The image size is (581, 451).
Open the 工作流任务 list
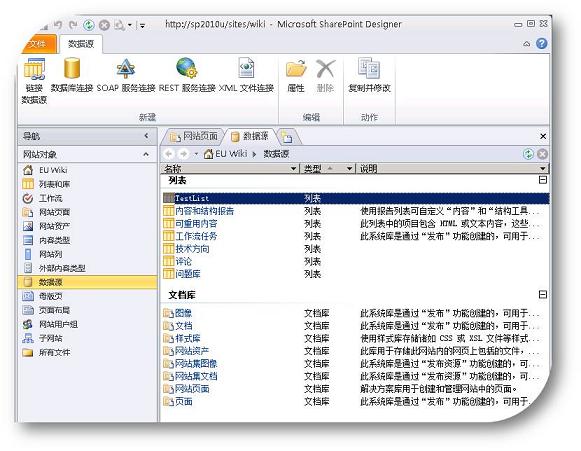click(196, 236)
